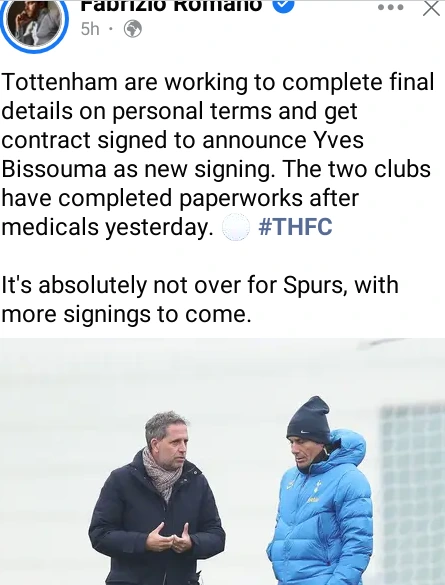The width and height of the screenshot is (445, 585).
Task: Click the 'It's absolutely not over' sentence
Action: (x=200, y=285)
